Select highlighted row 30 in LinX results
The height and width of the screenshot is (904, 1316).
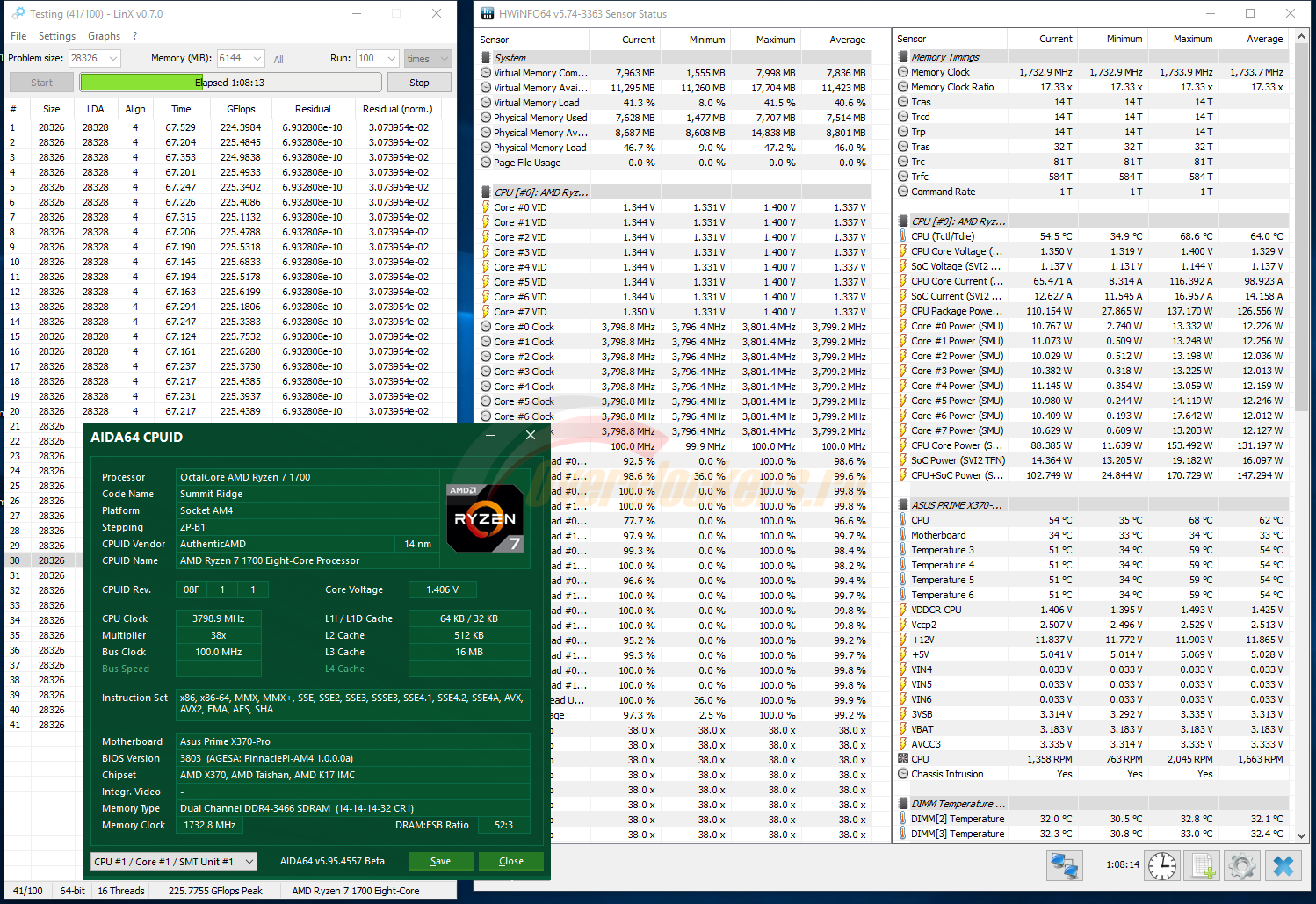46,560
